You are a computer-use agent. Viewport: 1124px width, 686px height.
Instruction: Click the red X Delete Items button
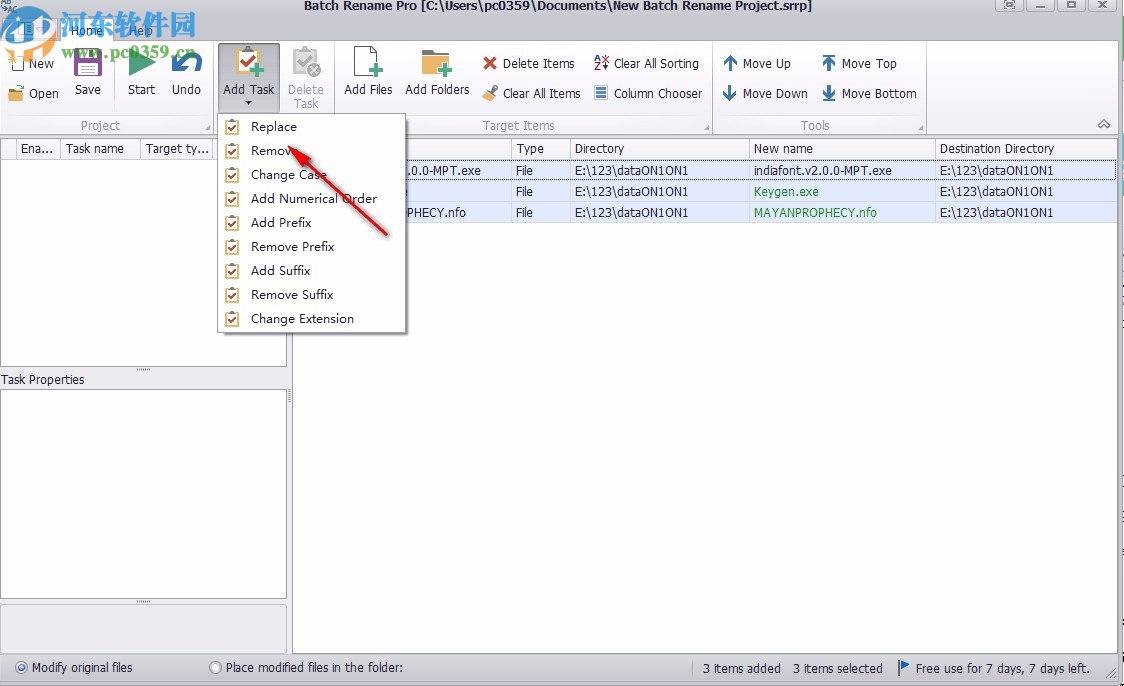tap(529, 63)
